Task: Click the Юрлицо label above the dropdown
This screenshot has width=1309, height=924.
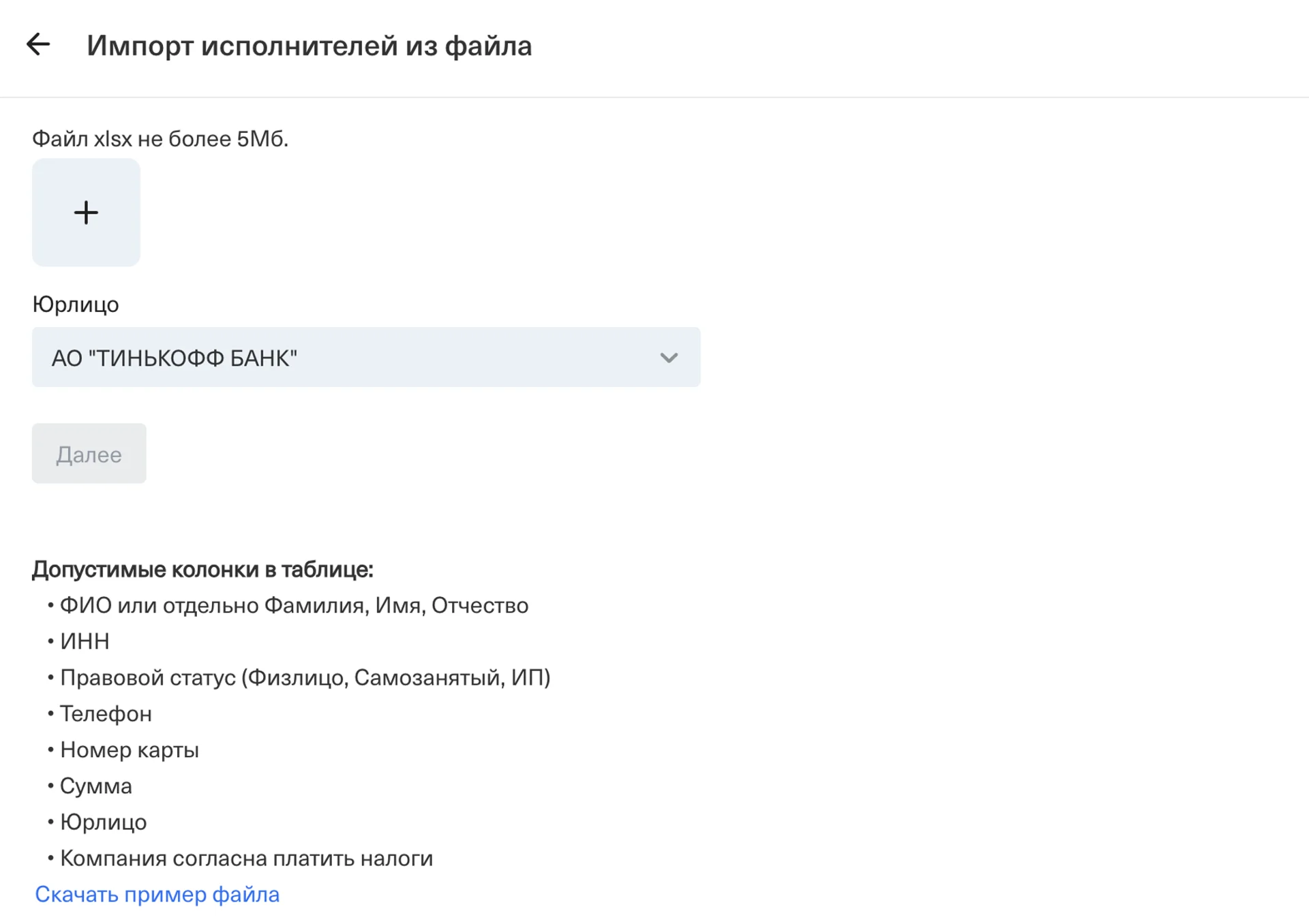Action: (x=76, y=304)
